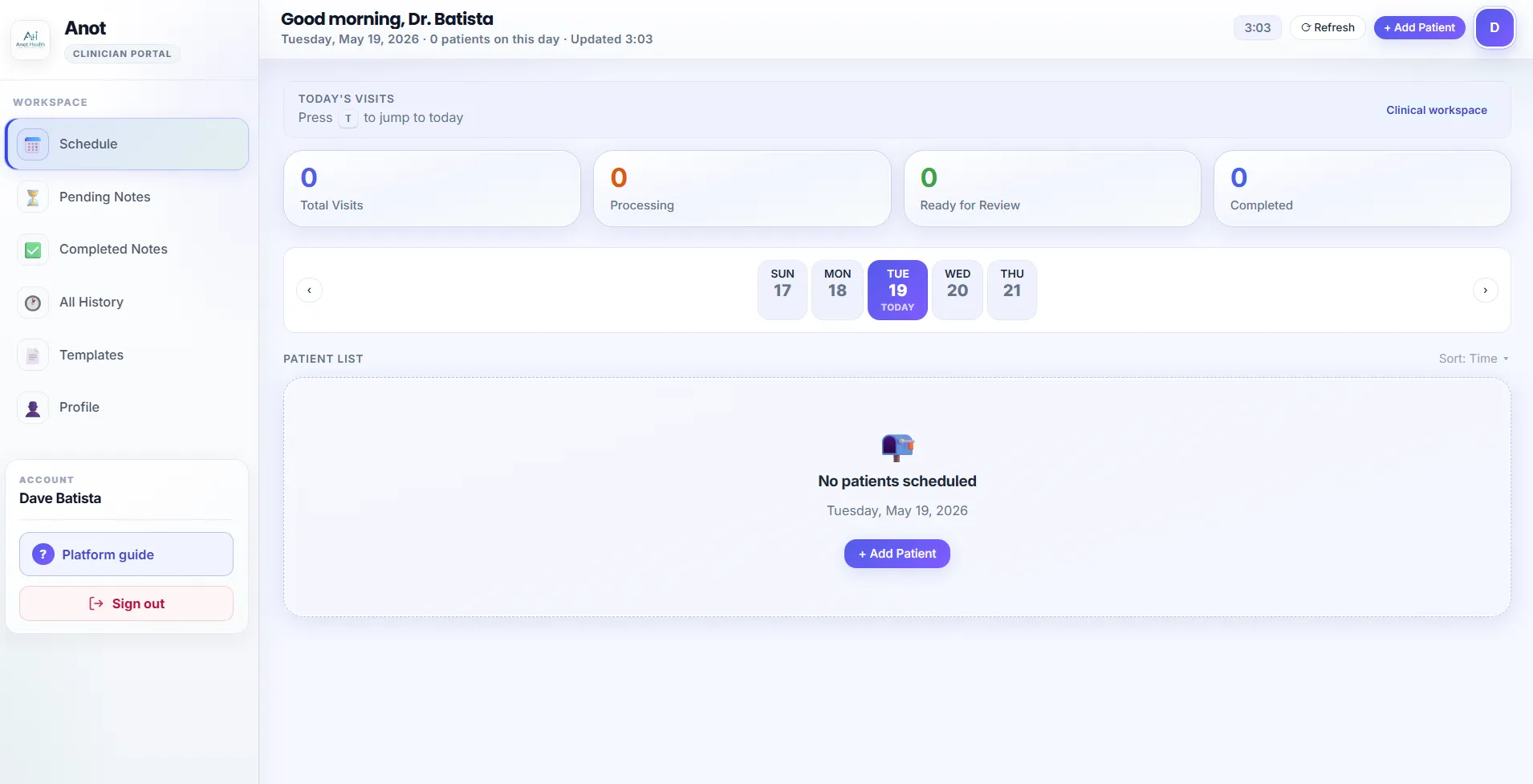1533x784 pixels.
Task: Click the Anot Health logo icon
Action: pos(30,39)
